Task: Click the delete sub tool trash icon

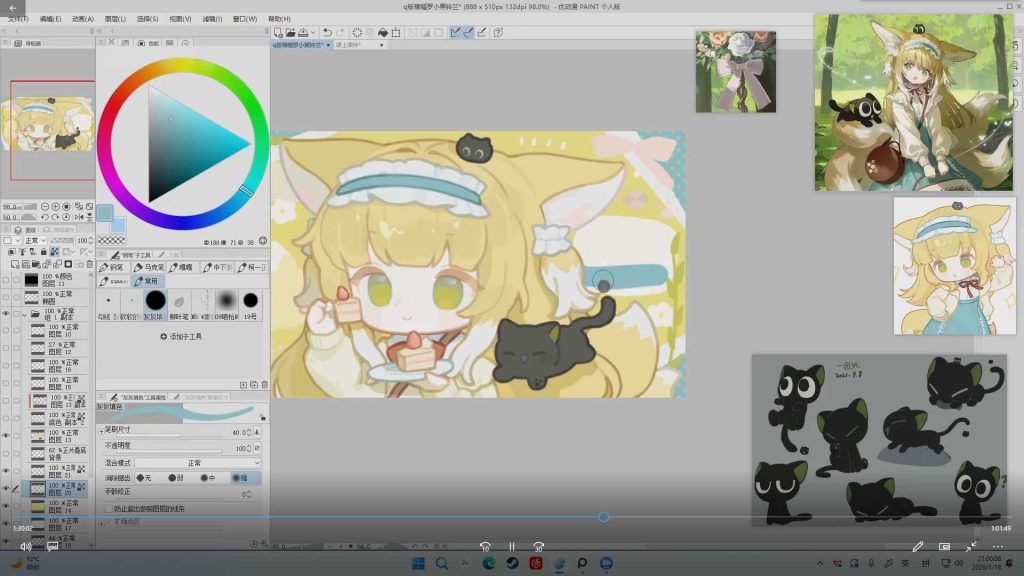Action: coord(264,385)
